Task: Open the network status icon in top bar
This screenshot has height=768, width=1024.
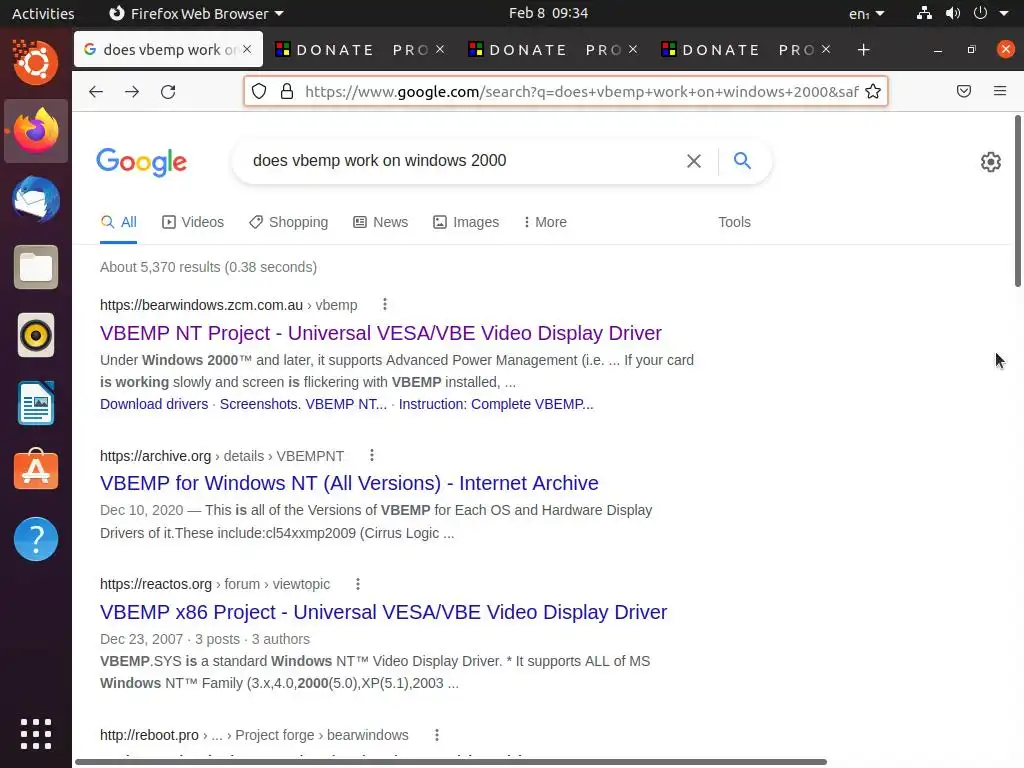Action: (x=924, y=13)
